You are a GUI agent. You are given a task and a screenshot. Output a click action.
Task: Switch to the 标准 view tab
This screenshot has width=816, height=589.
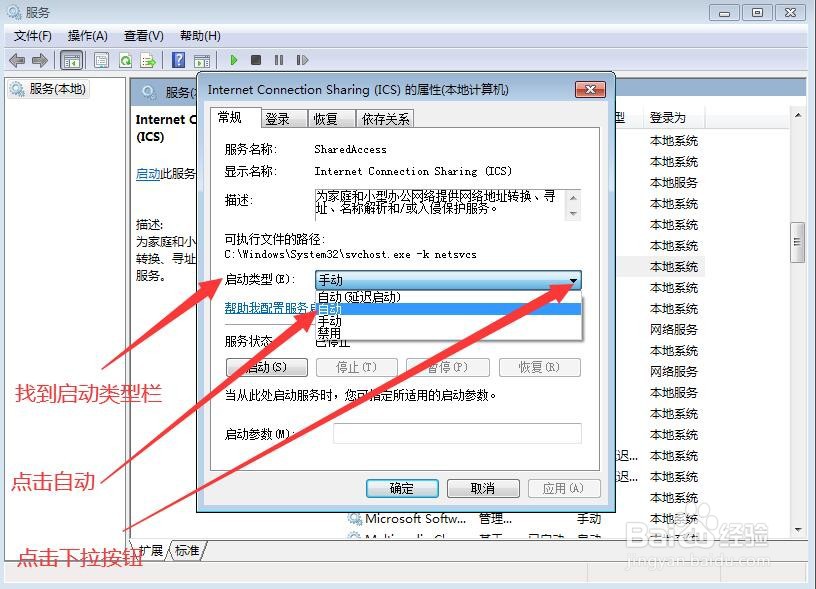(187, 550)
